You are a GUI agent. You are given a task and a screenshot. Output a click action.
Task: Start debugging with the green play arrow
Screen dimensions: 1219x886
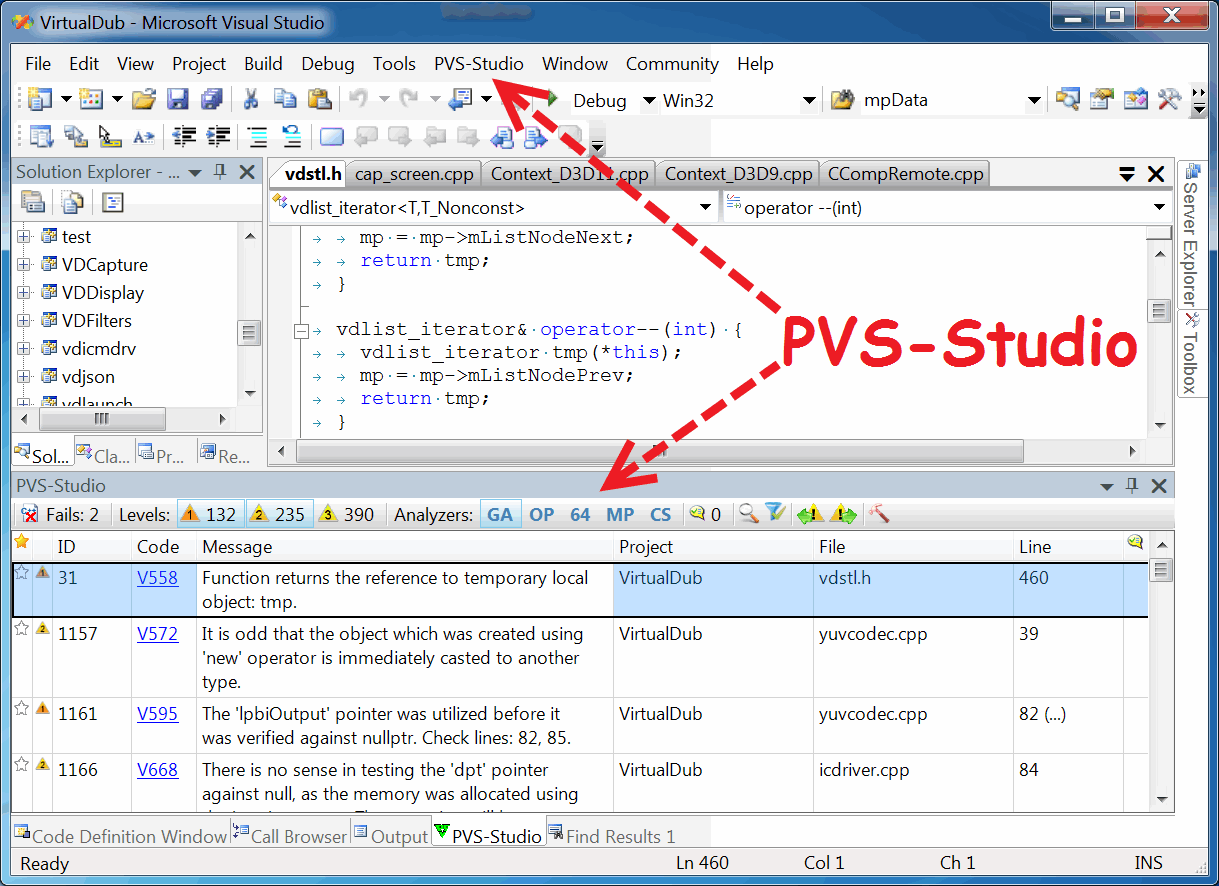(x=550, y=99)
